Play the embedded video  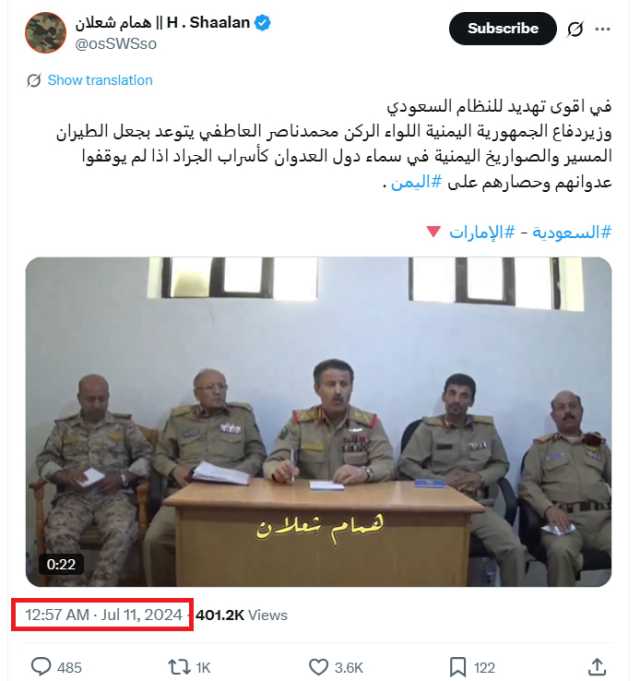(319, 422)
